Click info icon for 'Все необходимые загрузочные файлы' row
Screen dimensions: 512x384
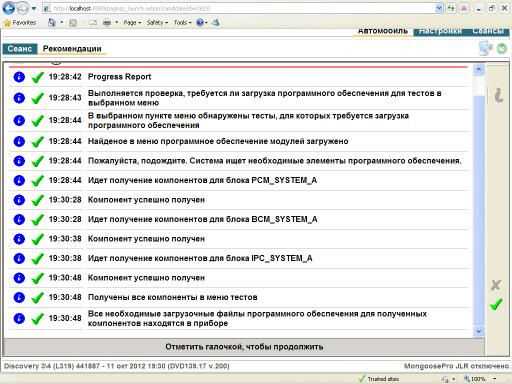tap(19, 318)
